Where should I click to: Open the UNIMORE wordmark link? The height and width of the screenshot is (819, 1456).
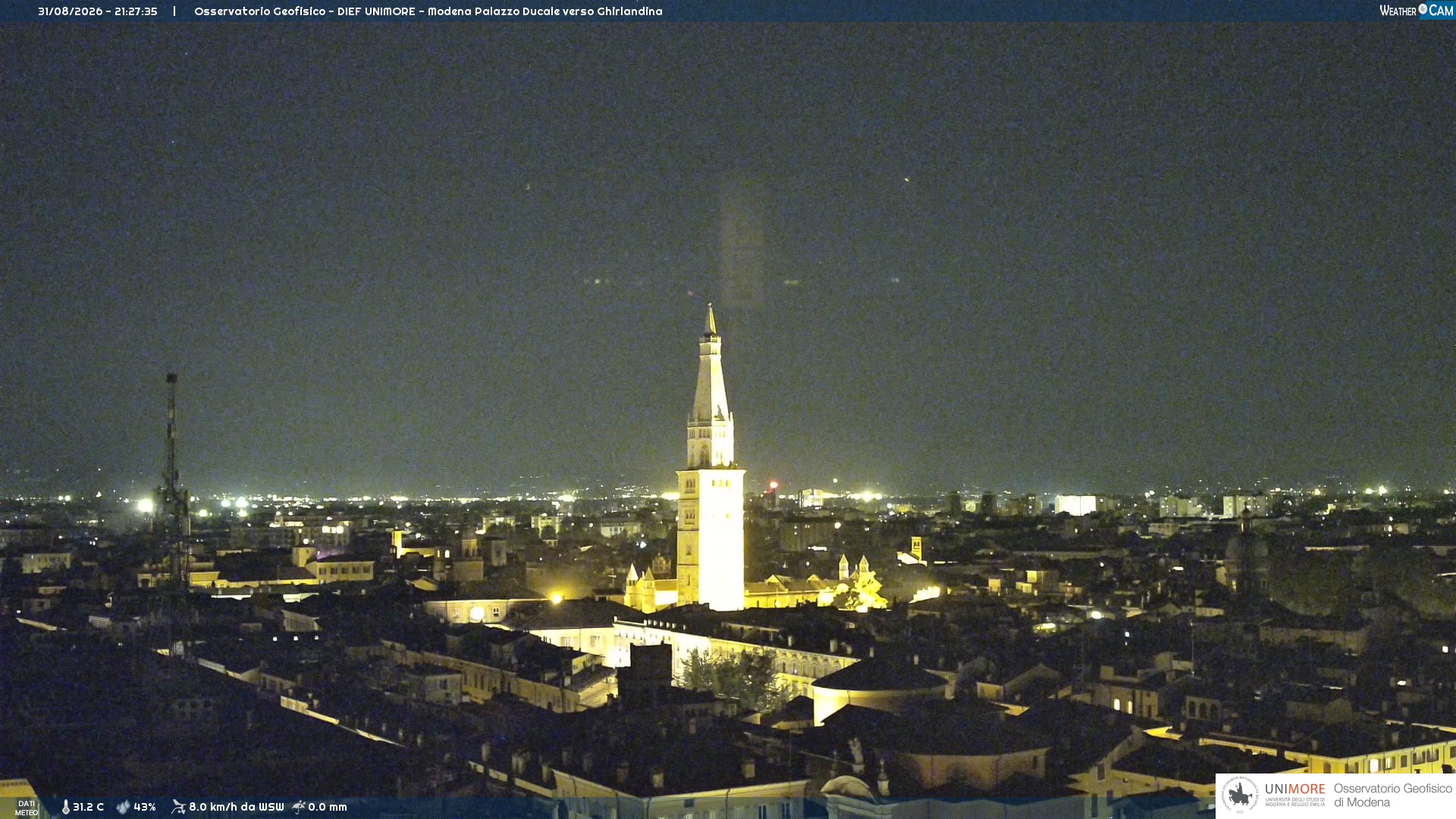click(x=1295, y=789)
